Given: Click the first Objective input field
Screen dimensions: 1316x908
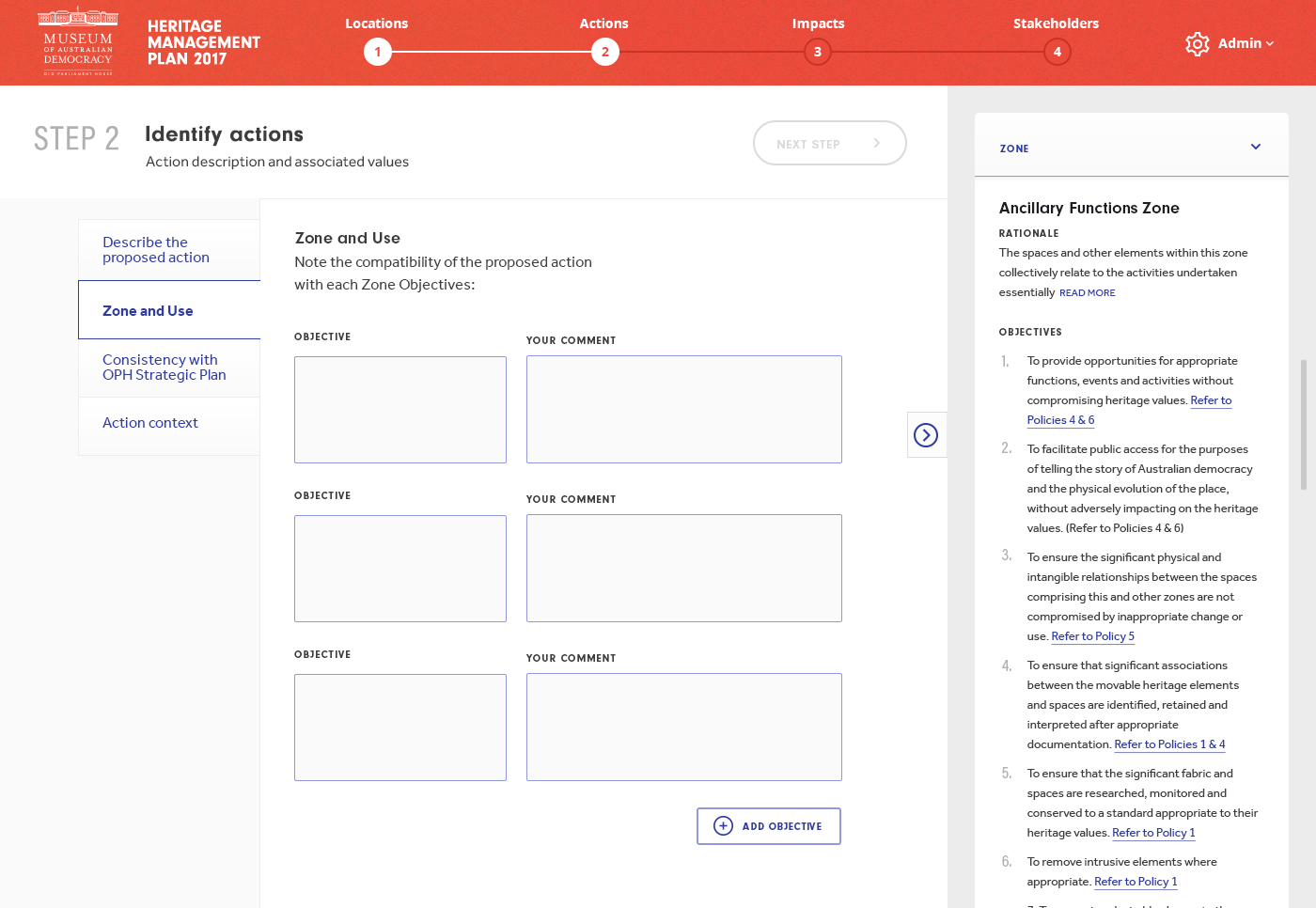Looking at the screenshot, I should click(x=399, y=410).
